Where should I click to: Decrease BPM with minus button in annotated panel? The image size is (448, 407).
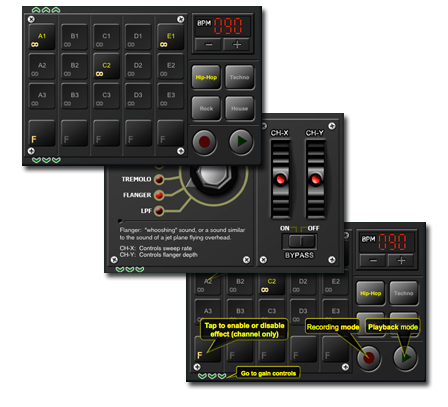tap(373, 261)
